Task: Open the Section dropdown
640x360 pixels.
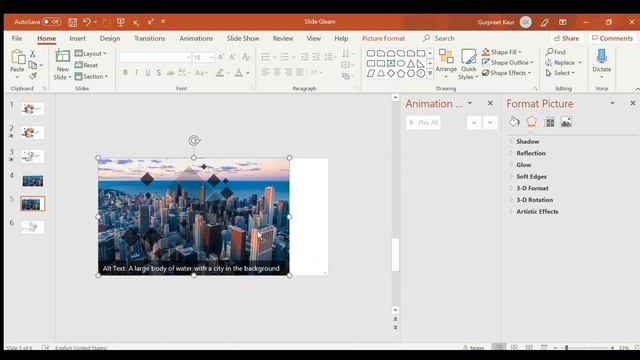Action: coord(91,76)
